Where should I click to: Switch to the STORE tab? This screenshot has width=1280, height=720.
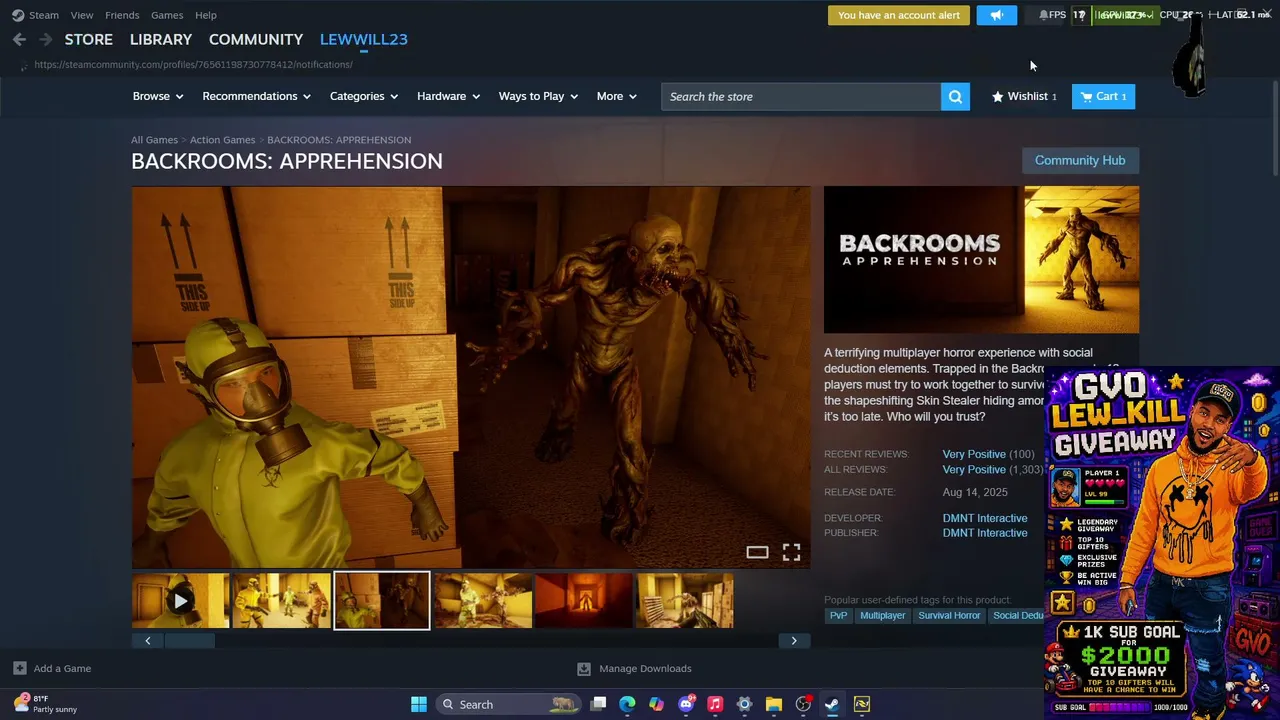click(89, 39)
